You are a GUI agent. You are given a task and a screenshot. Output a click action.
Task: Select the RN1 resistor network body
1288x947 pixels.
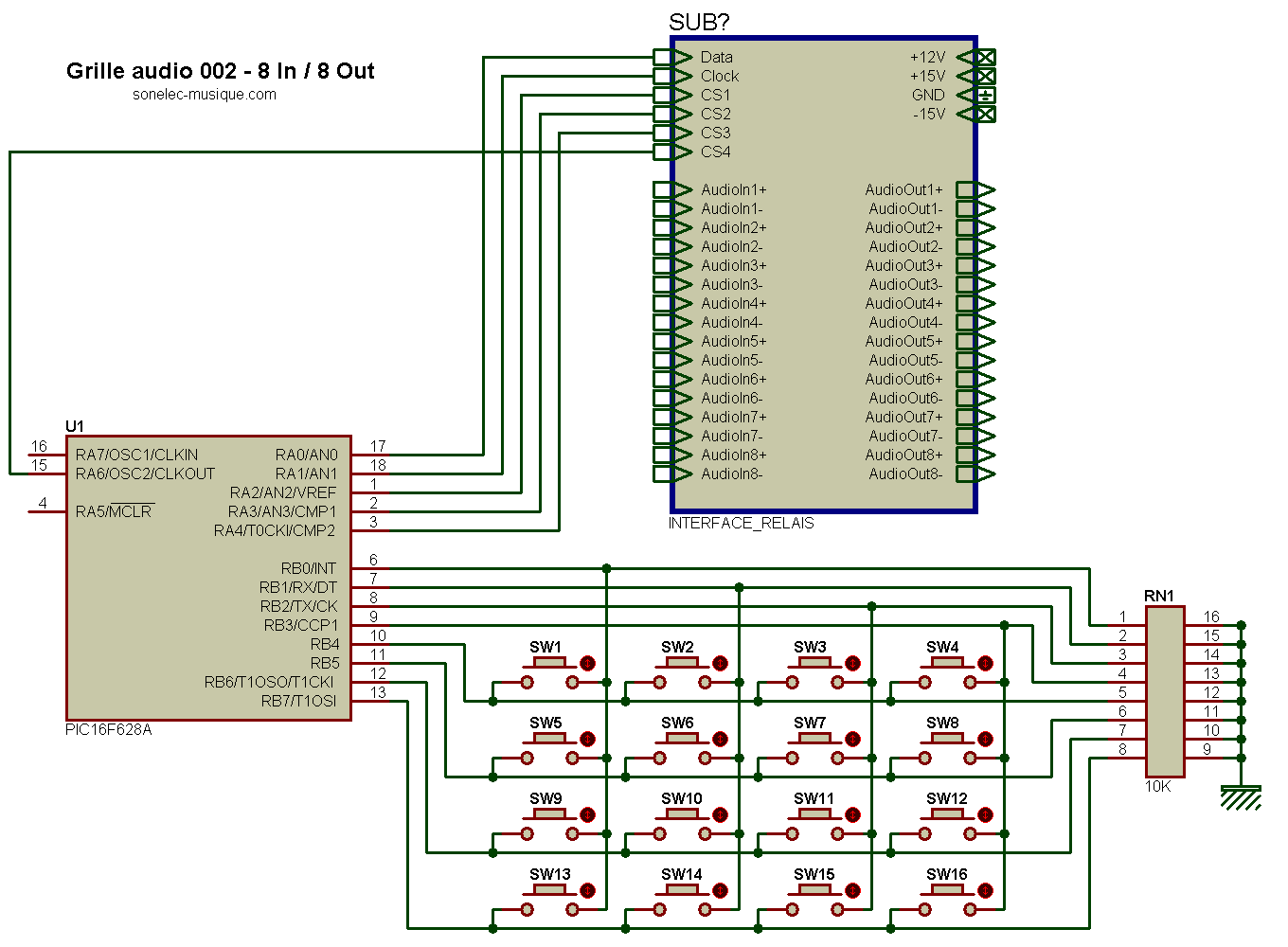1165,691
